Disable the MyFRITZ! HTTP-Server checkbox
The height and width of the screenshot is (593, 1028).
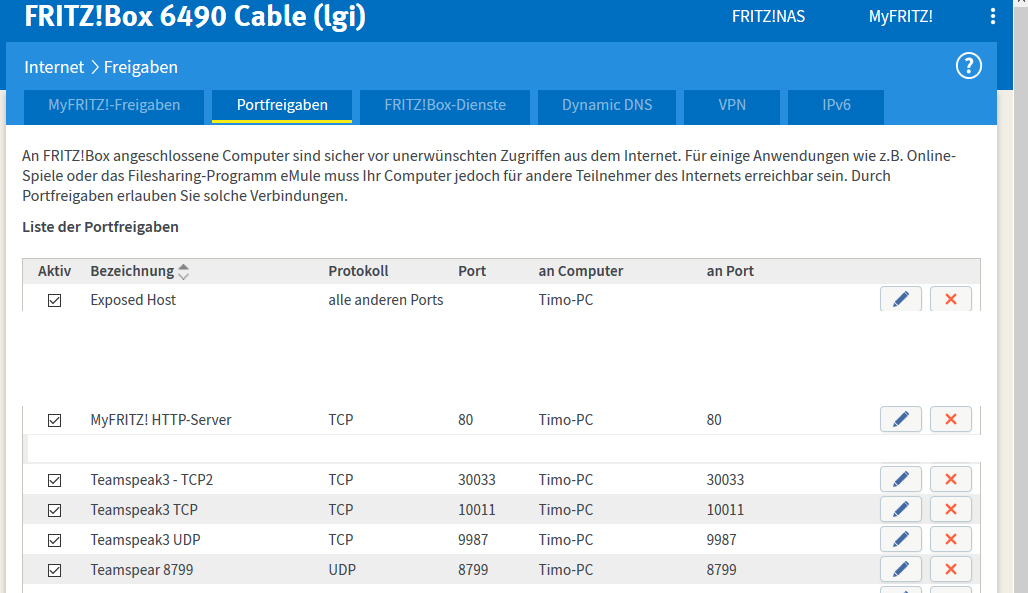(x=55, y=420)
